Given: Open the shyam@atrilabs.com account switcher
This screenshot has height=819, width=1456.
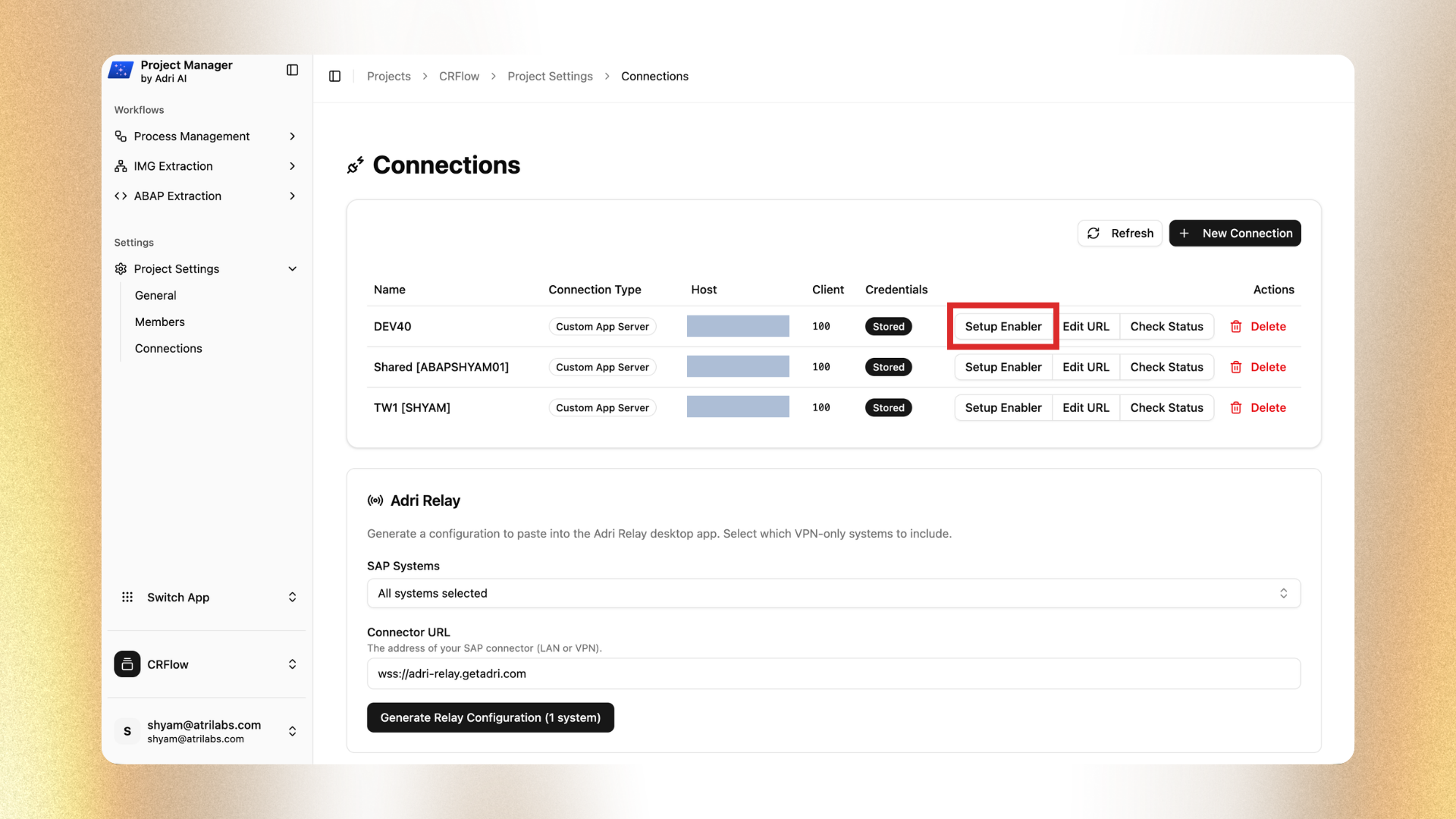Looking at the screenshot, I should click(x=292, y=731).
